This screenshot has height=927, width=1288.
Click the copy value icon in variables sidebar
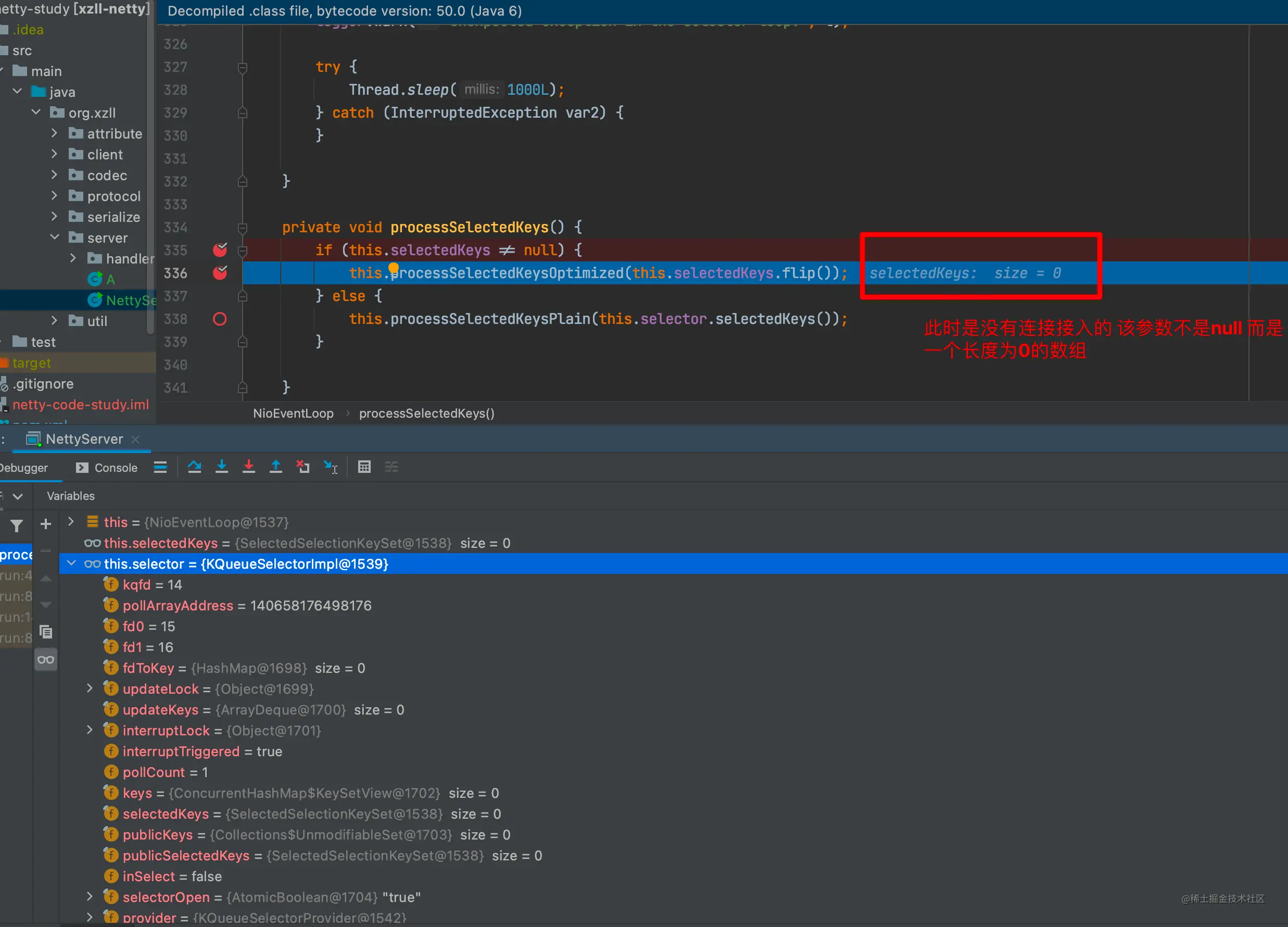pyautogui.click(x=46, y=632)
